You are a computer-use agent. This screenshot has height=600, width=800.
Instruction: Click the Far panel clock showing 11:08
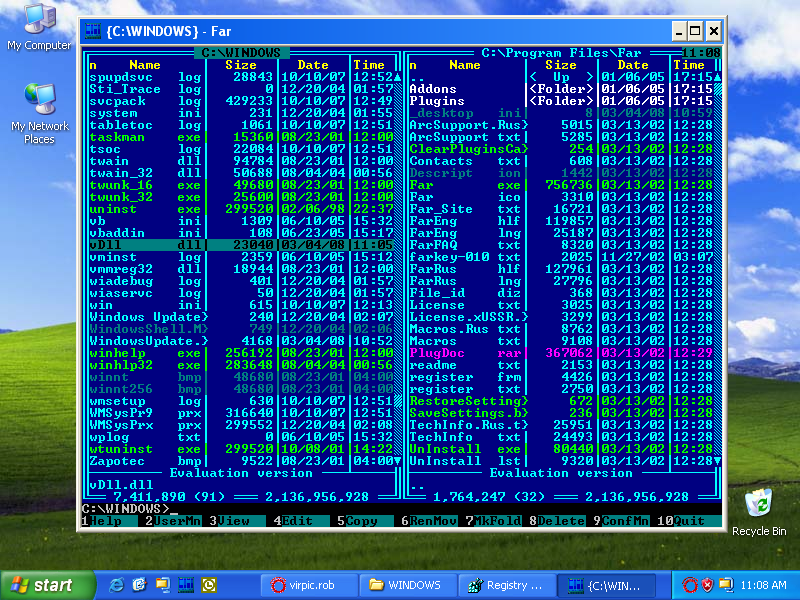702,53
